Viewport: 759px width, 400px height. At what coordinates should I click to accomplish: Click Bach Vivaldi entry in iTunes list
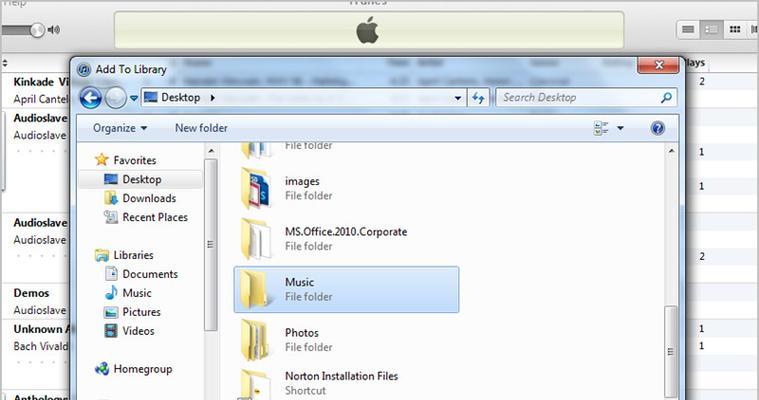[41, 346]
